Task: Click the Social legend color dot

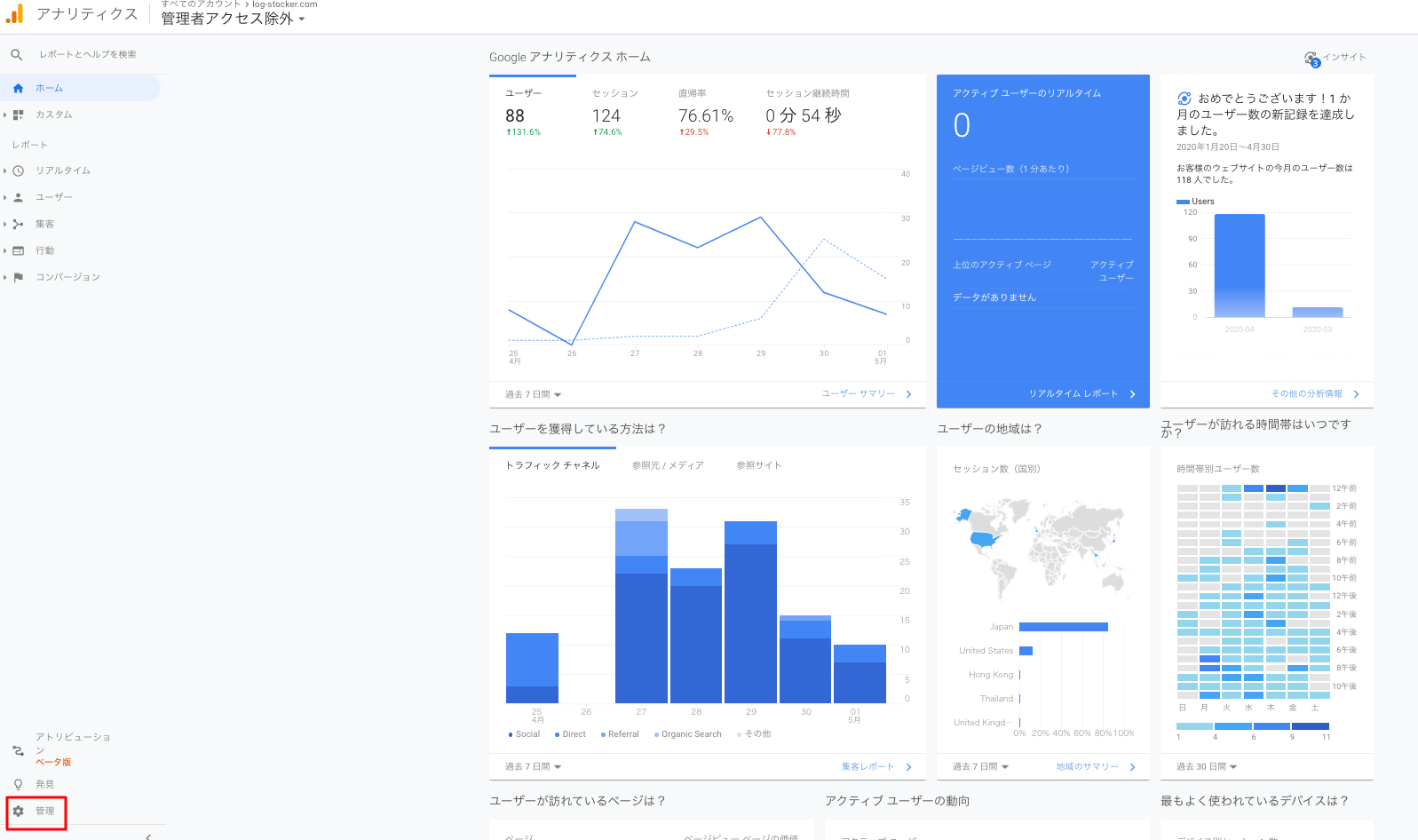Action: coord(511,734)
